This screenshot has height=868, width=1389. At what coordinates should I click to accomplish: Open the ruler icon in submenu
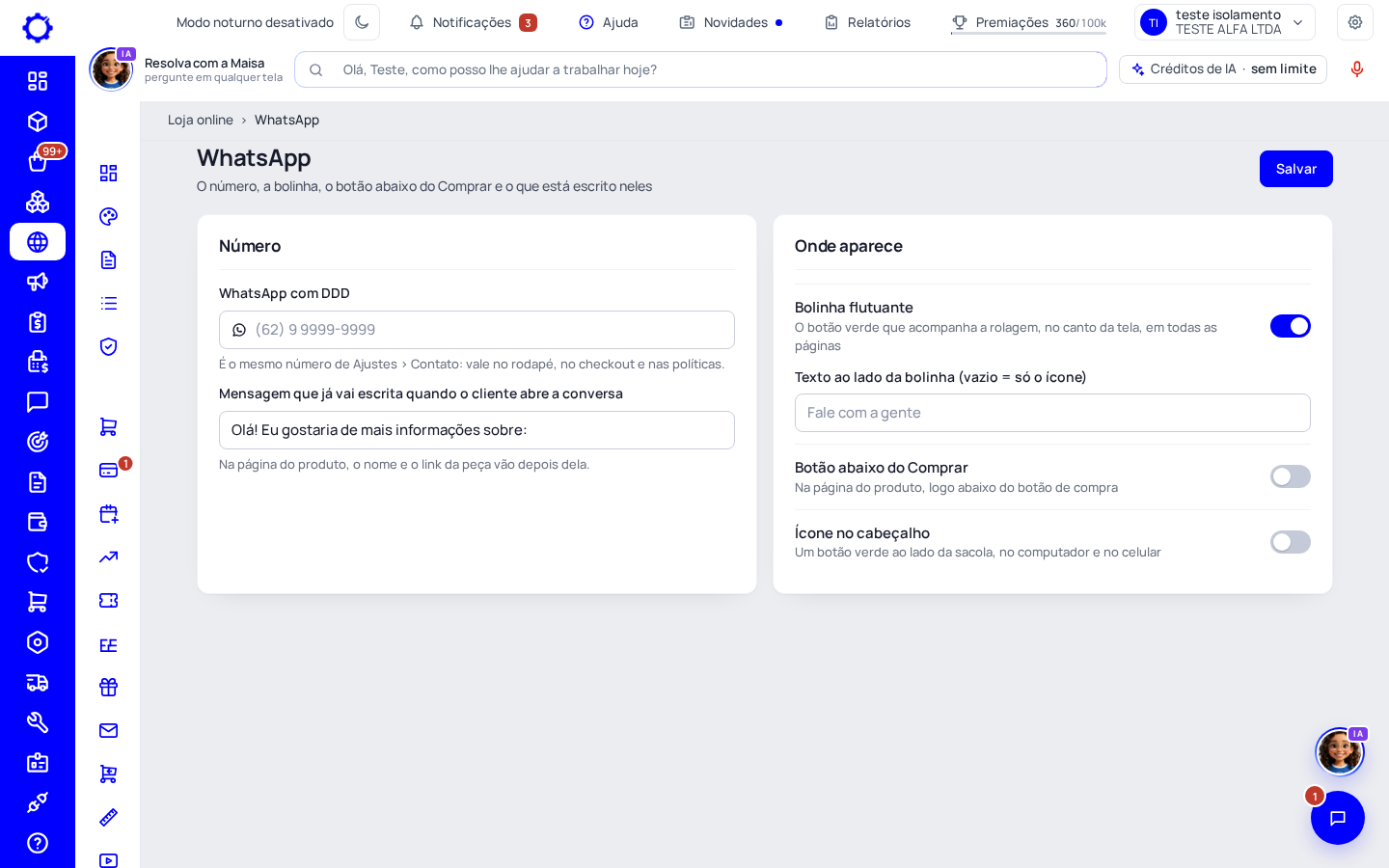[109, 817]
